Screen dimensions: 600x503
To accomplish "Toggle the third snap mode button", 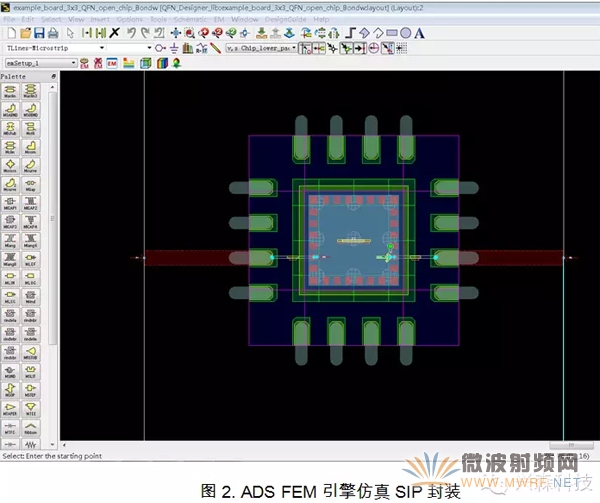I will click(x=333, y=48).
